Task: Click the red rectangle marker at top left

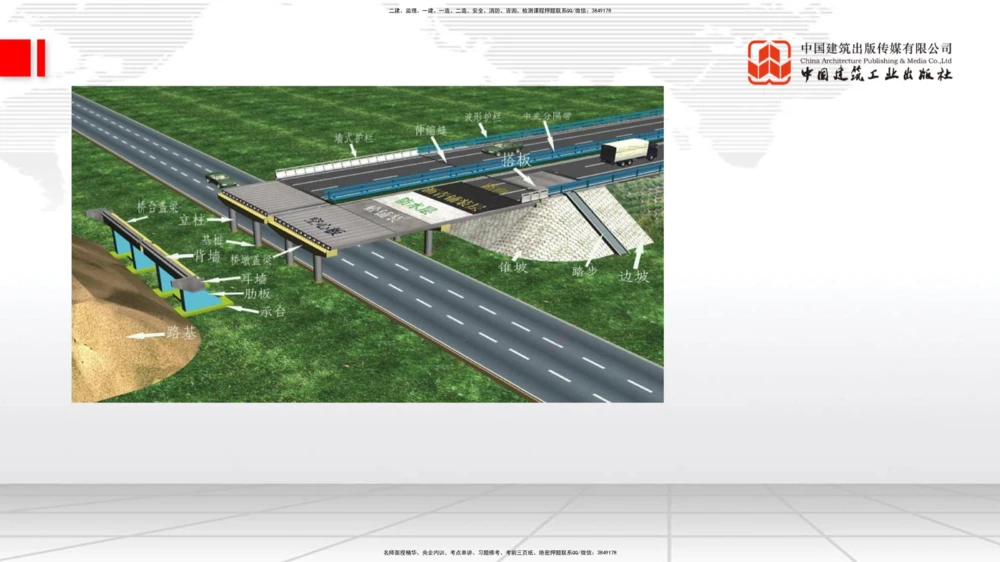Action: point(22,58)
